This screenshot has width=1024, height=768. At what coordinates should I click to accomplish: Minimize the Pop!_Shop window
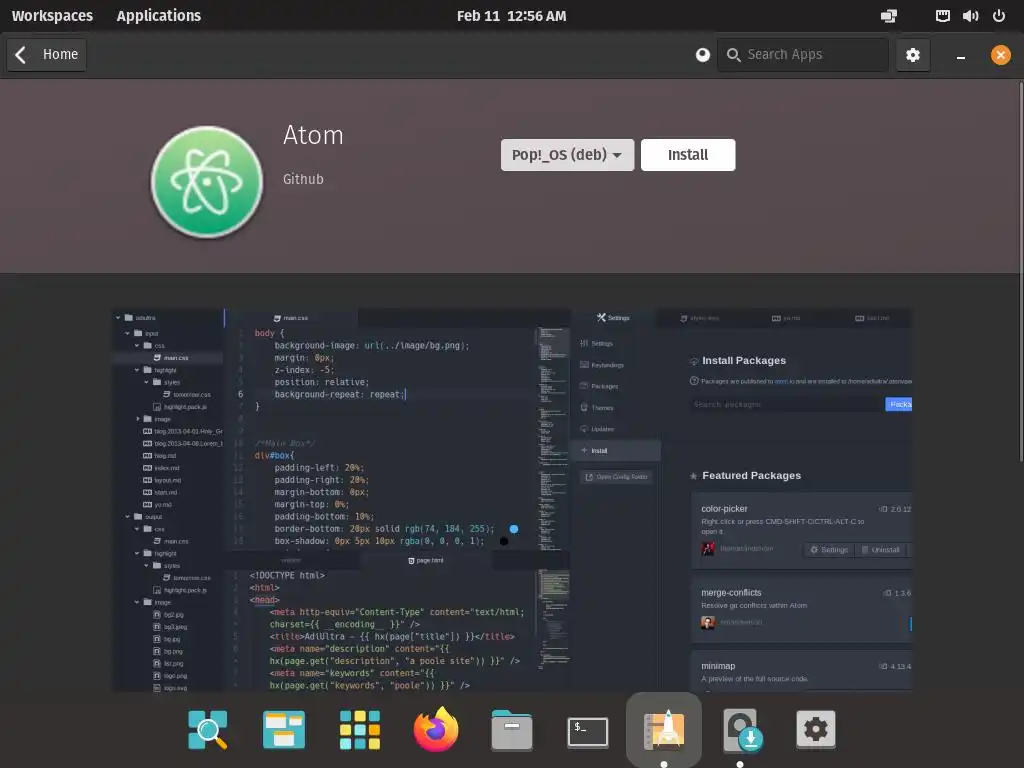[x=961, y=56]
